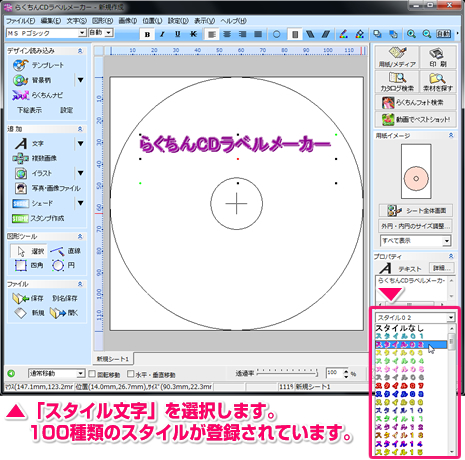Open stamp creation (スタンプ作成)

pyautogui.click(x=38, y=218)
